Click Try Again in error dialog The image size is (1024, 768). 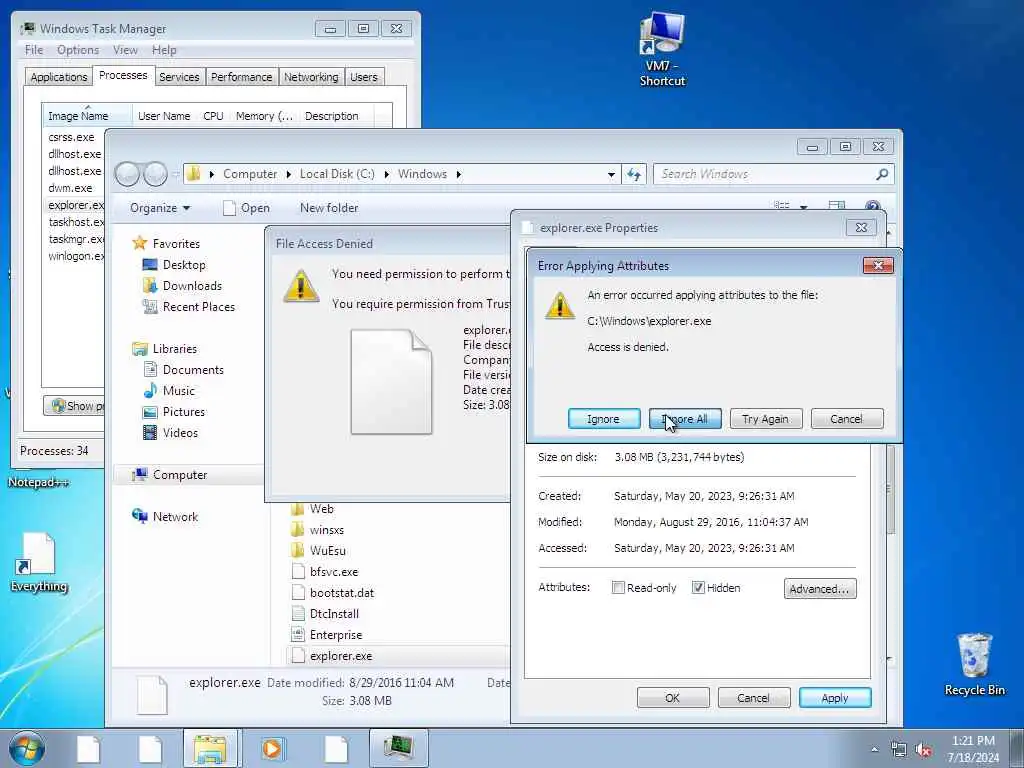(x=765, y=419)
